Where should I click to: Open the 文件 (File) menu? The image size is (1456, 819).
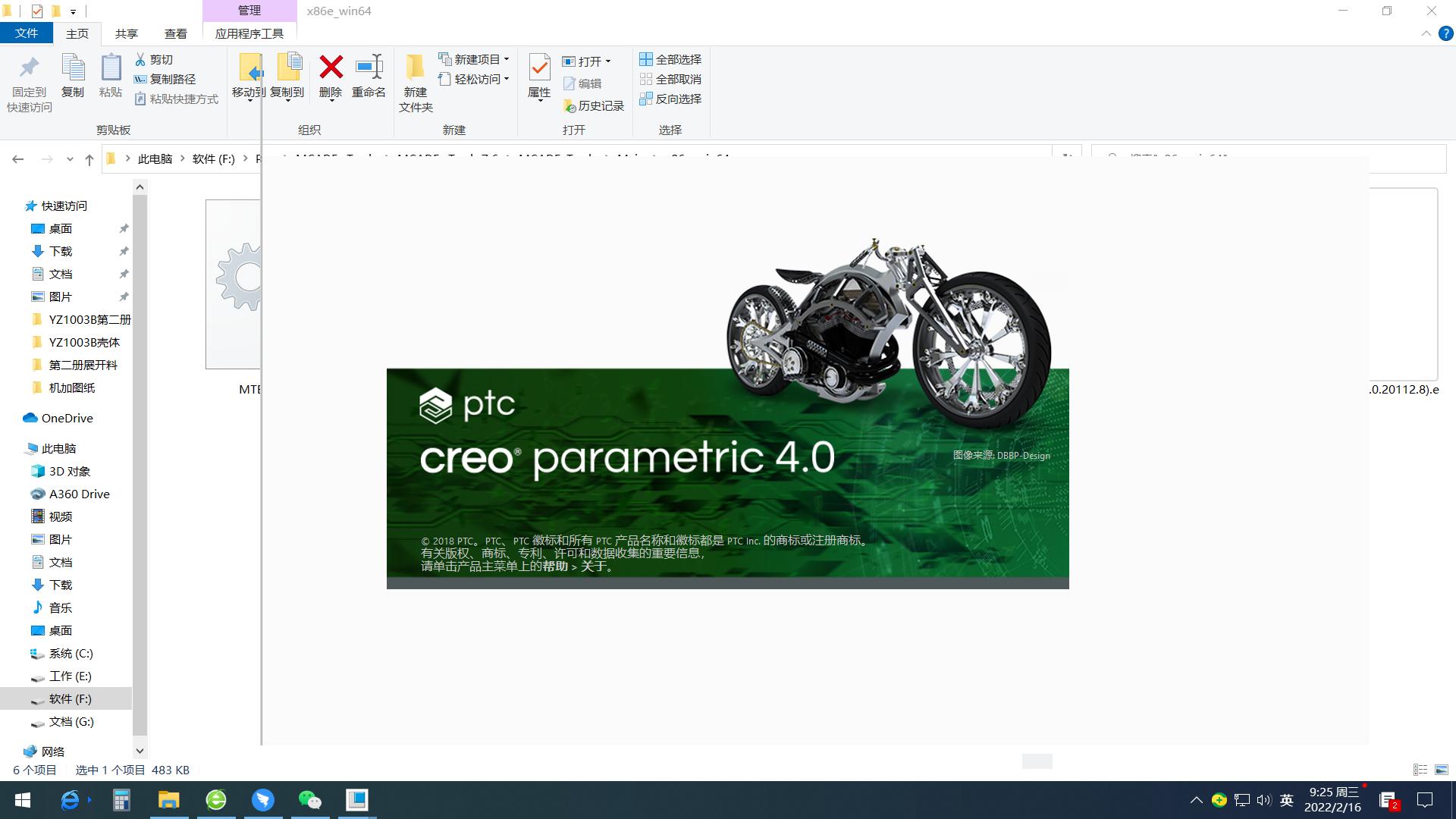[x=27, y=33]
